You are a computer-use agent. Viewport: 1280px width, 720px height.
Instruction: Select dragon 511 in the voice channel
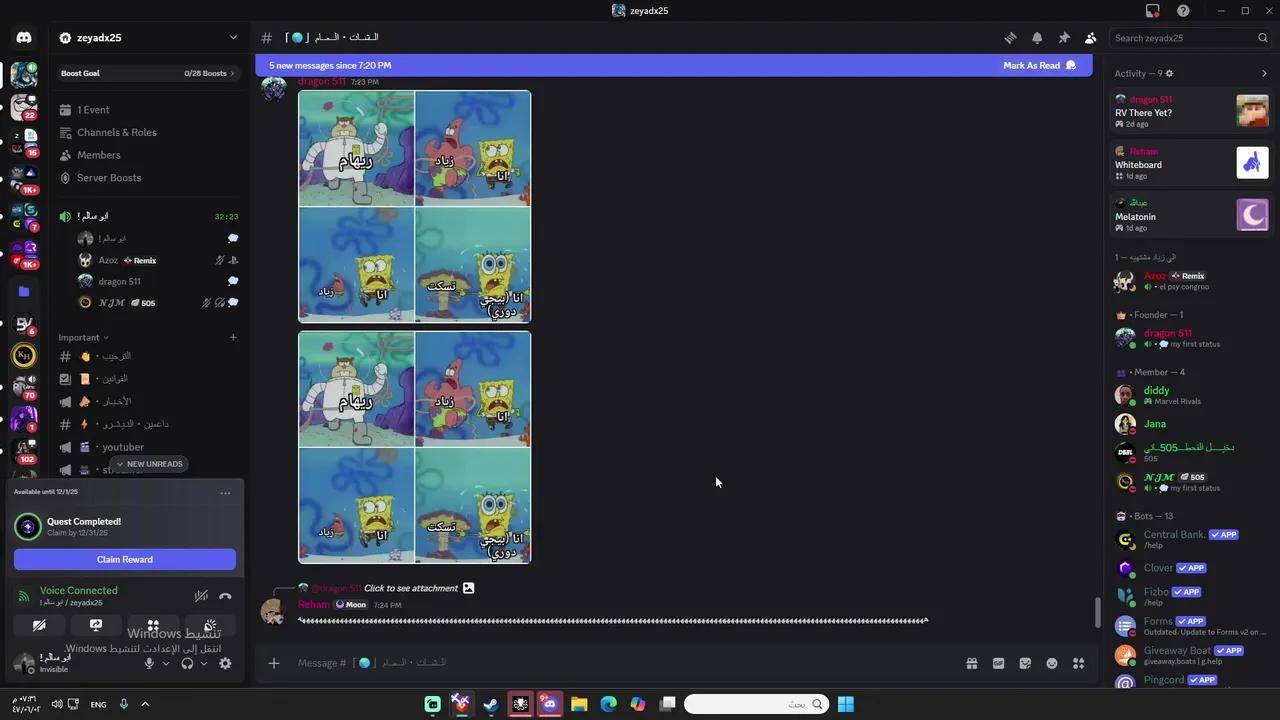pos(157,282)
